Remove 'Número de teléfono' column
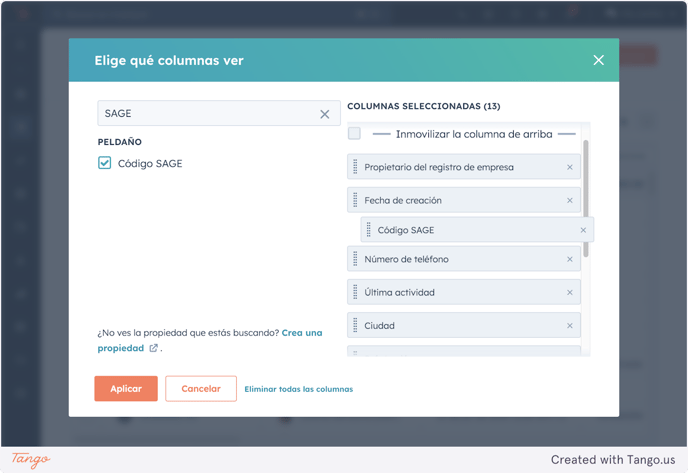Screen dimensions: 688x473 [x=570, y=259]
